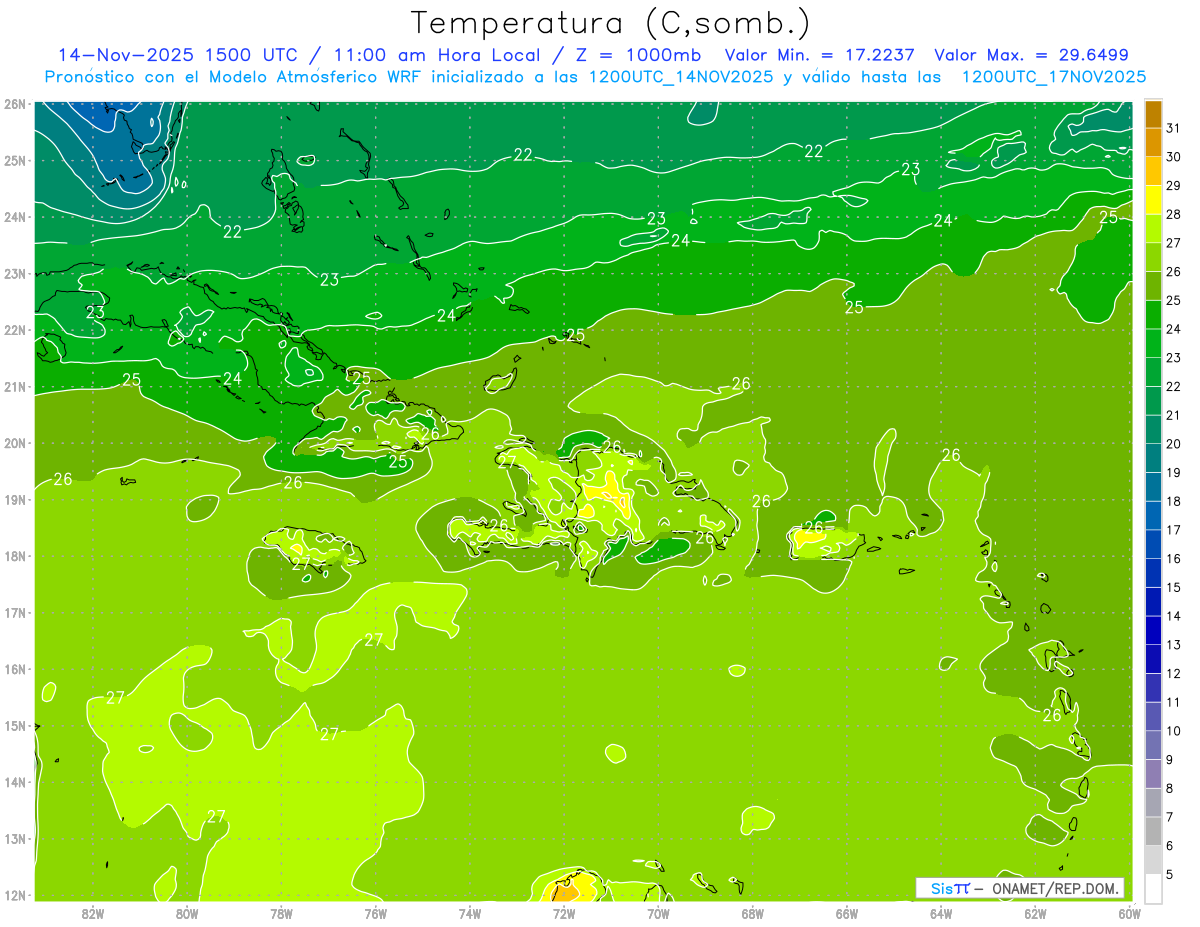Click the longitude axis label 70W
Viewport: 1200px width, 927px height.
click(x=658, y=913)
